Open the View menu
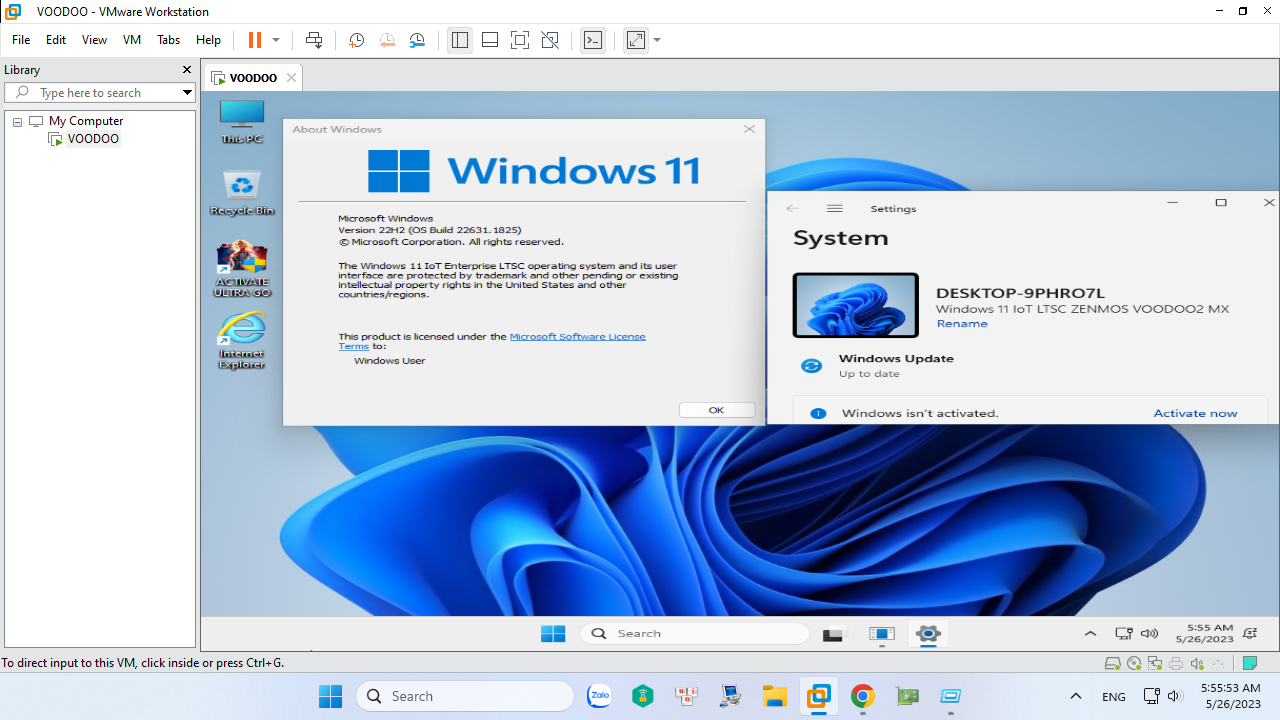 point(94,40)
